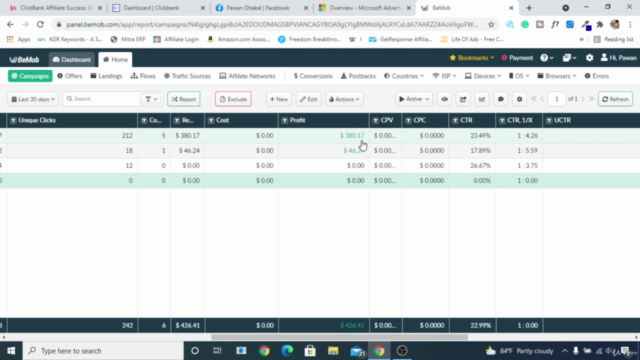Open the help question mark menu

point(547,58)
